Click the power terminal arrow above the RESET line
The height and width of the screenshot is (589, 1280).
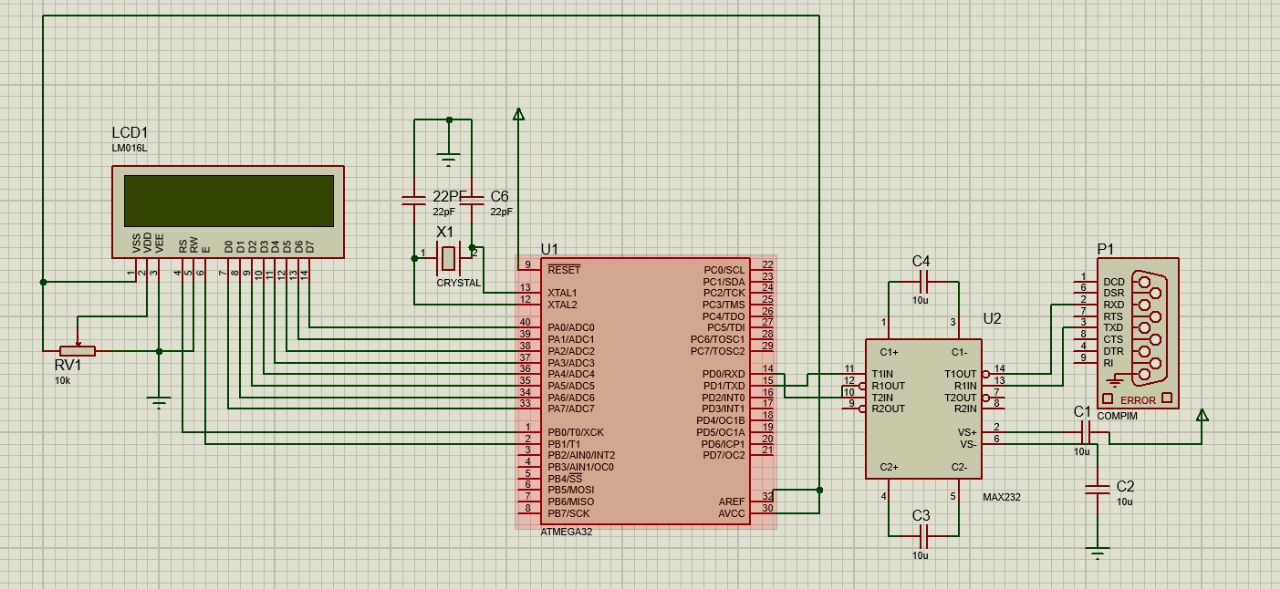pos(518,113)
